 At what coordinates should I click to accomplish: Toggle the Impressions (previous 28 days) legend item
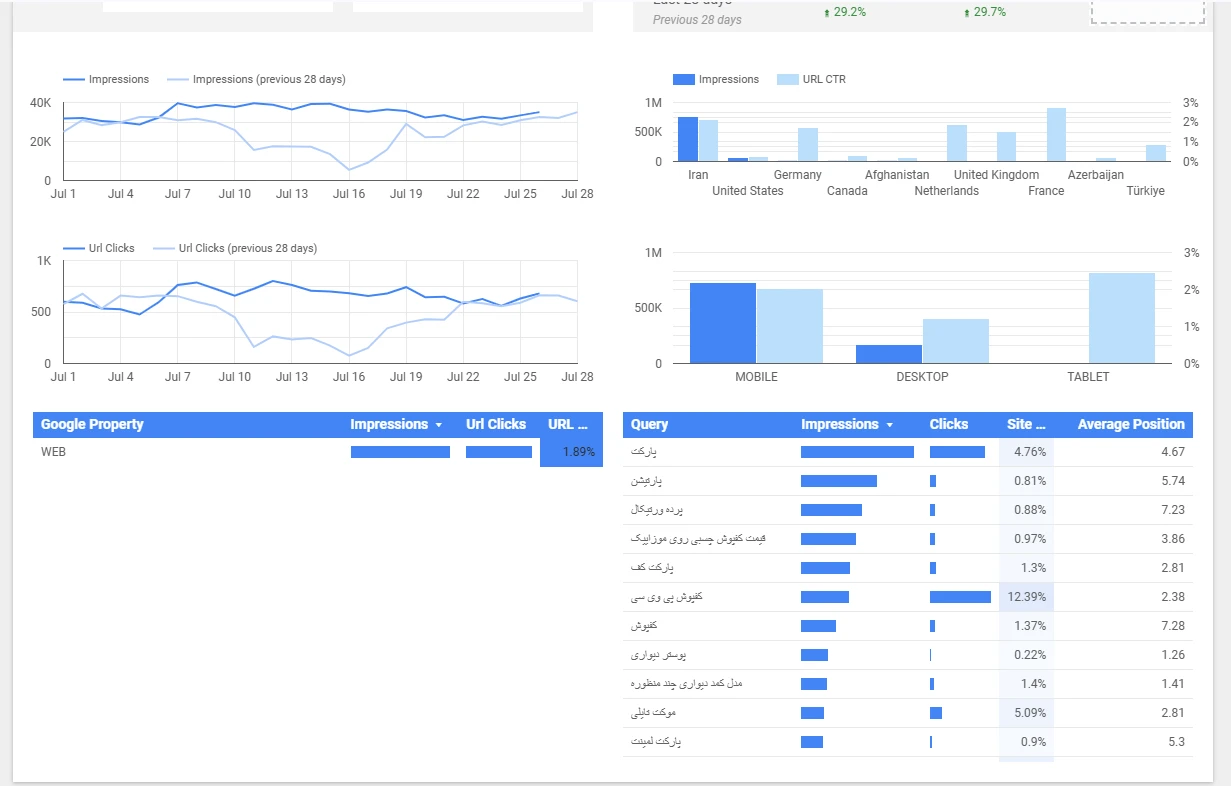click(x=256, y=79)
